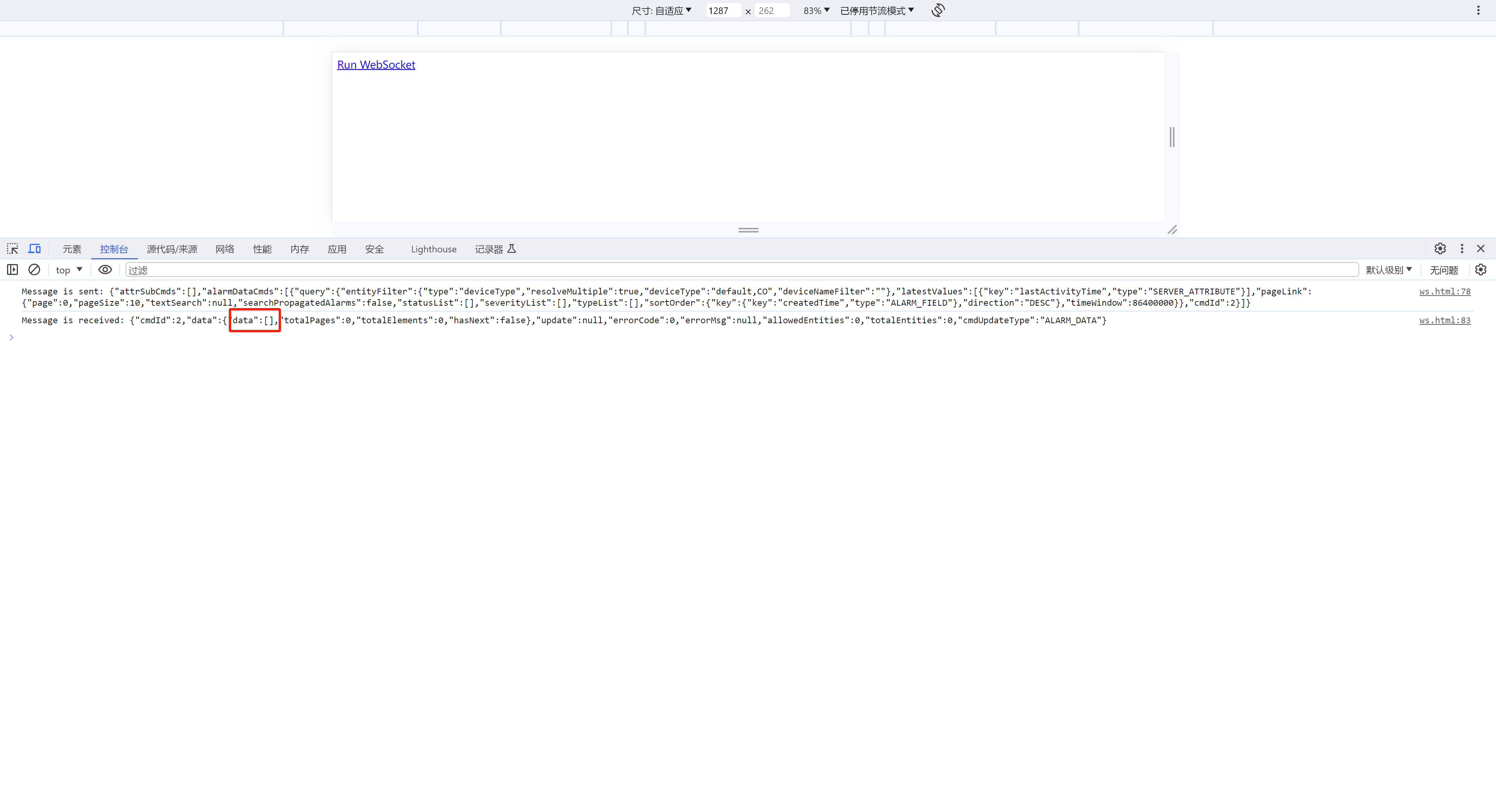1496x812 pixels.
Task: Open the 默认级别 log level dropdown
Action: [x=1389, y=269]
